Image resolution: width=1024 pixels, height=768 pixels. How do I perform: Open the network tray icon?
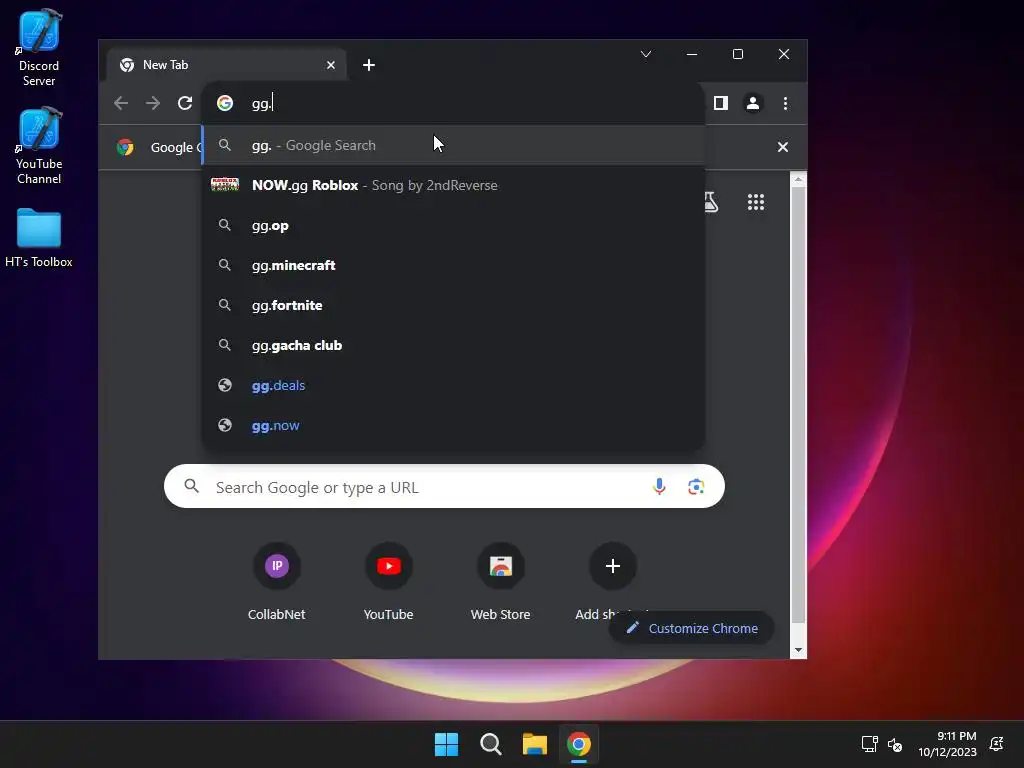pos(870,744)
